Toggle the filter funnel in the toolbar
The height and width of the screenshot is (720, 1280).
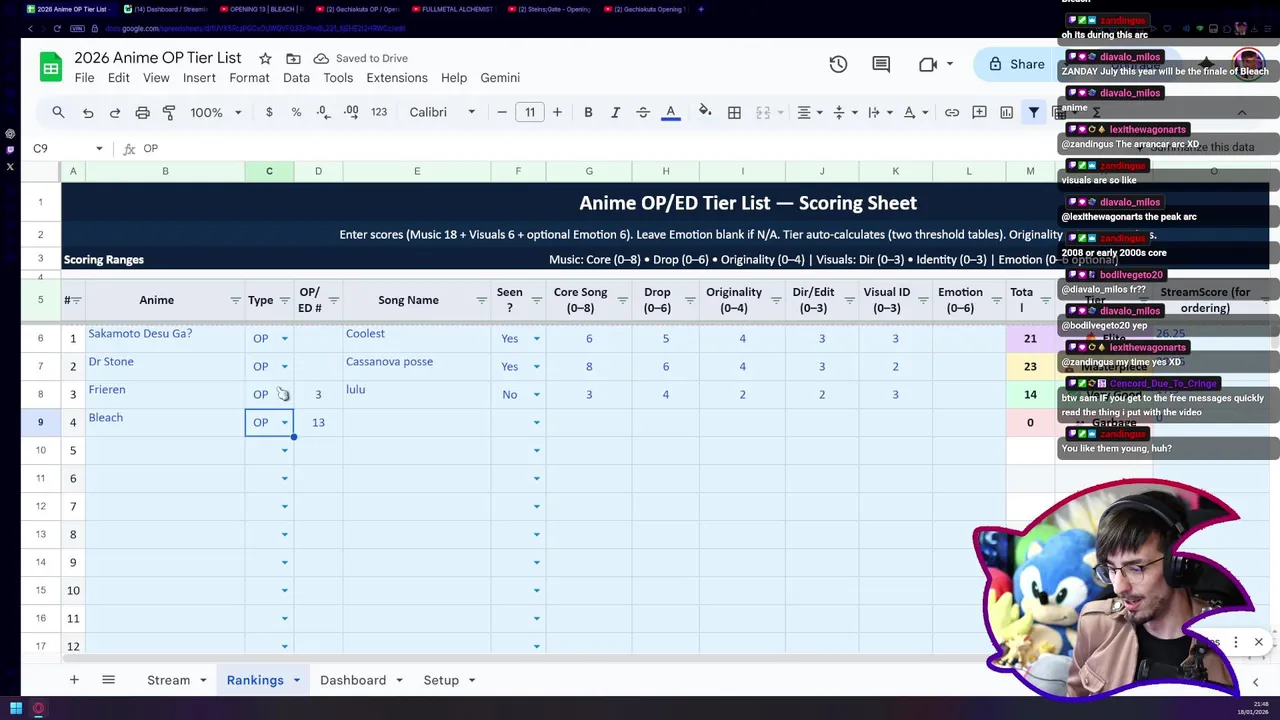(x=1034, y=112)
